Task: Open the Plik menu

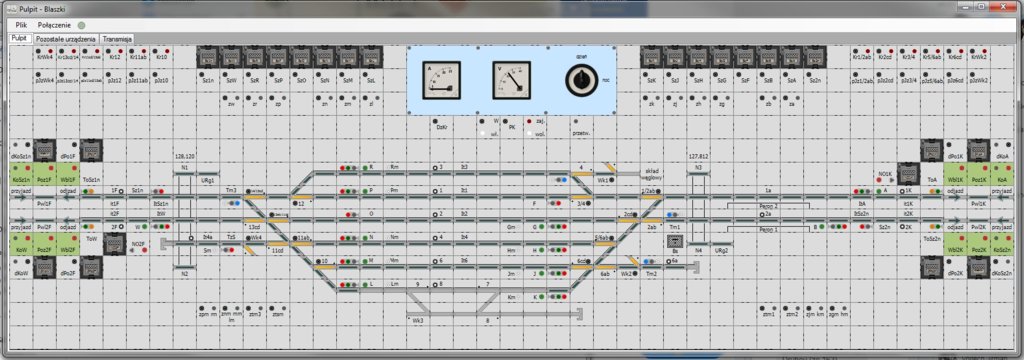Action: [21, 25]
